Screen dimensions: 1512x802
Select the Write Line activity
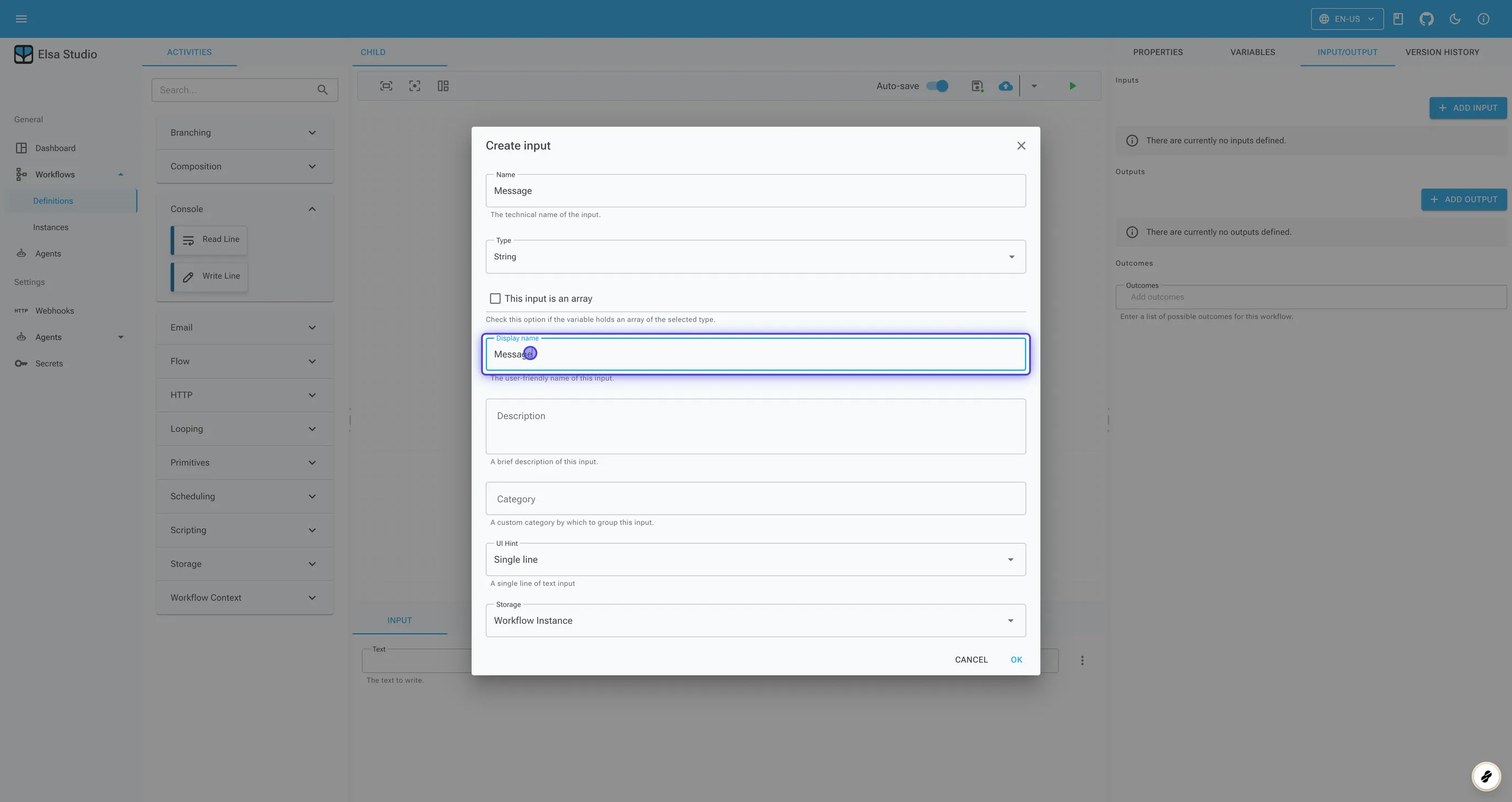pos(209,276)
